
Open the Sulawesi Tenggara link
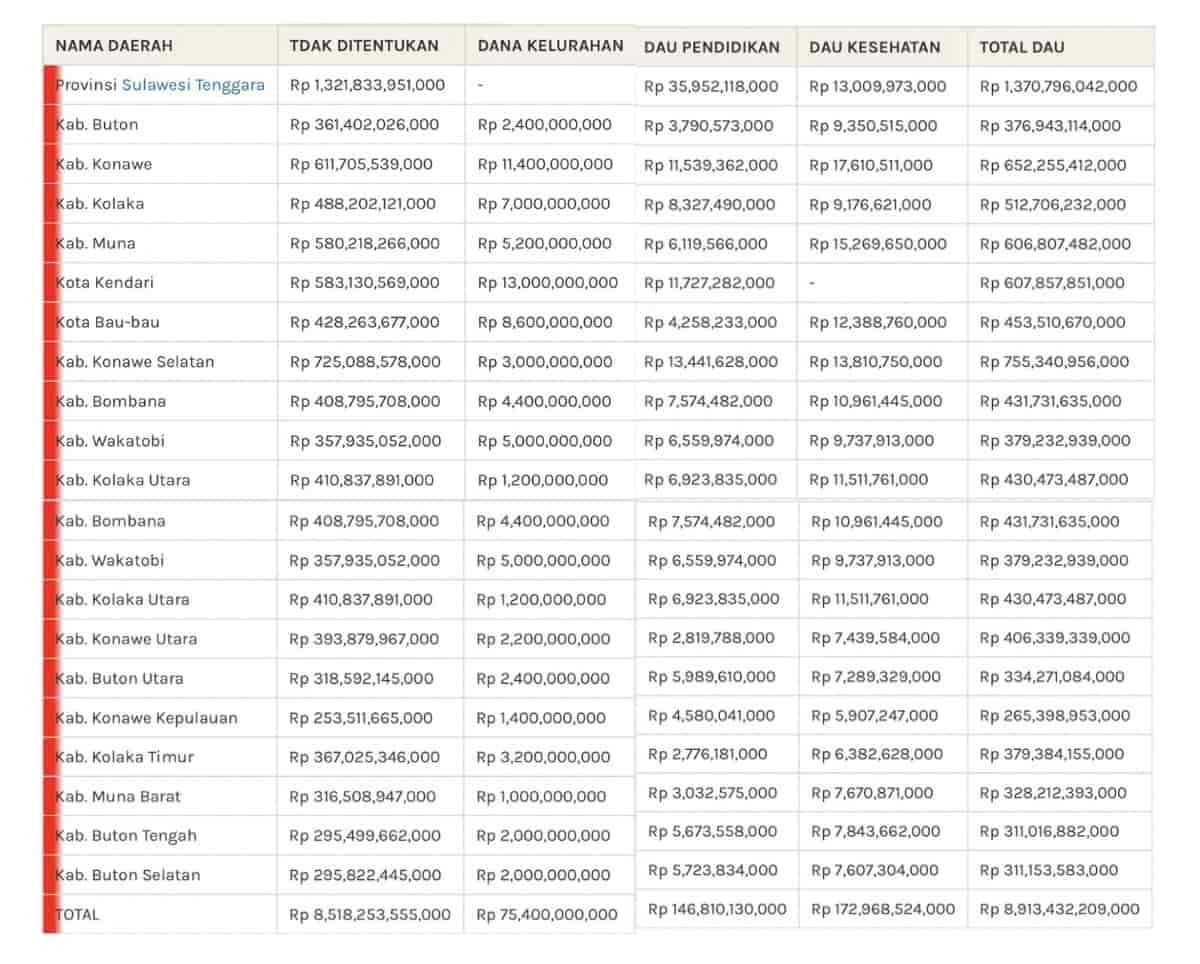tap(193, 85)
